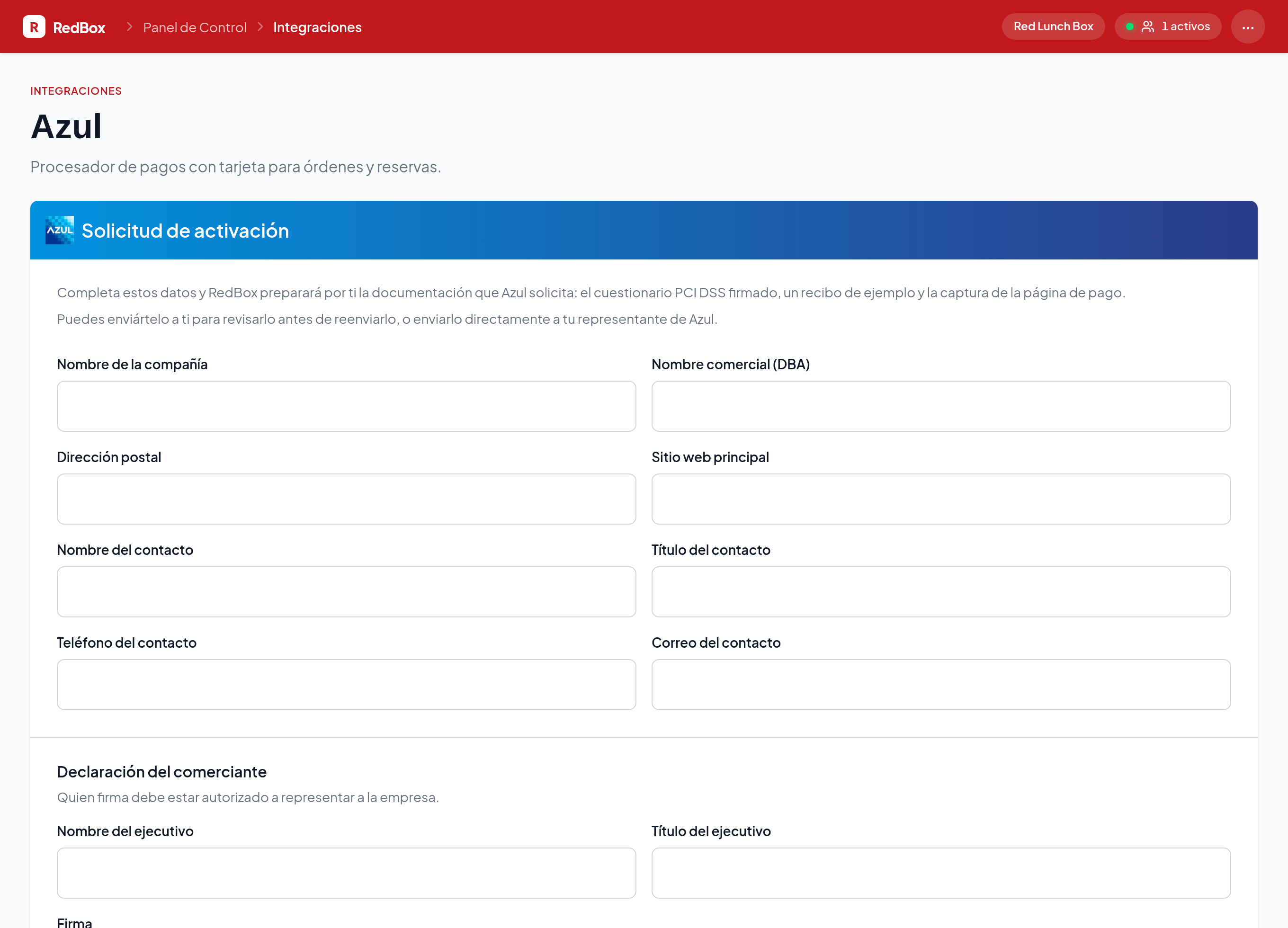
Task: Click the active users people icon
Action: 1148,27
